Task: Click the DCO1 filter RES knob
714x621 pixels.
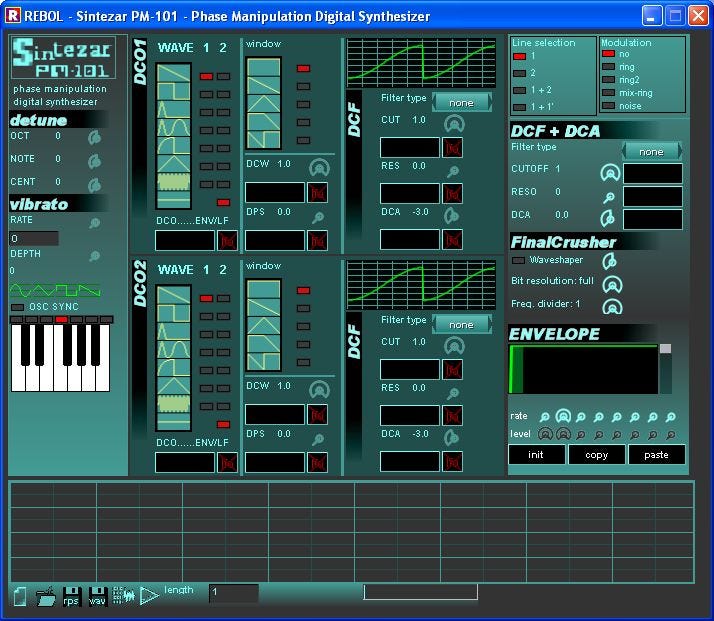Action: click(x=453, y=171)
